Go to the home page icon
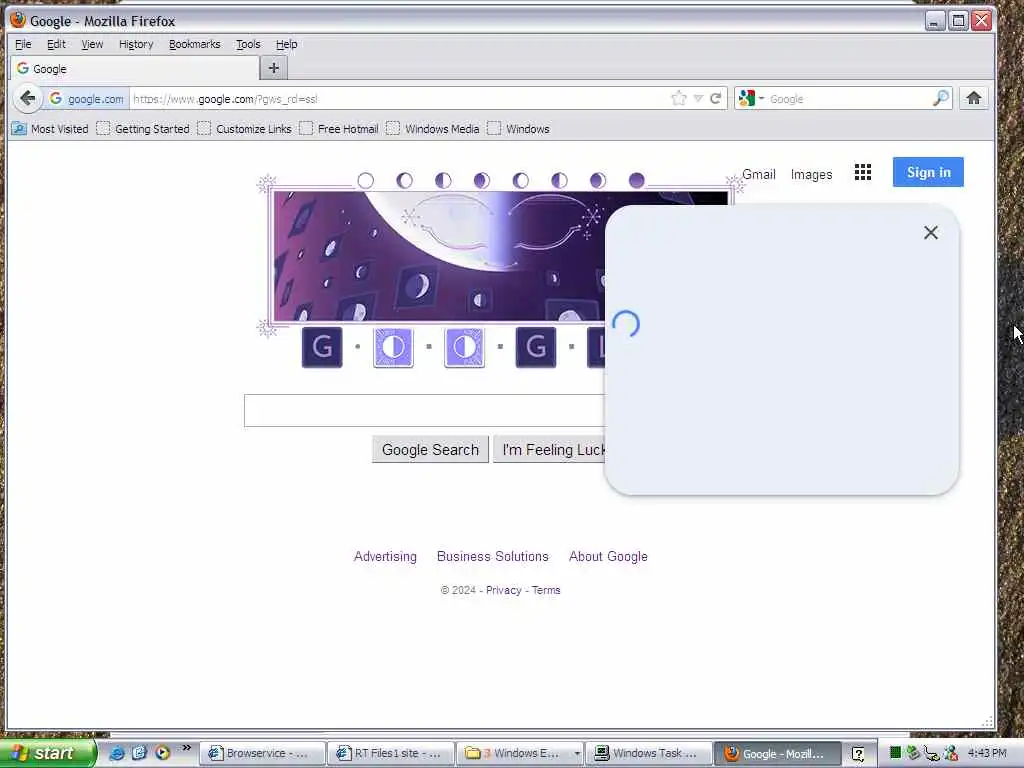Screen dimensions: 1024x768 (x=974, y=99)
